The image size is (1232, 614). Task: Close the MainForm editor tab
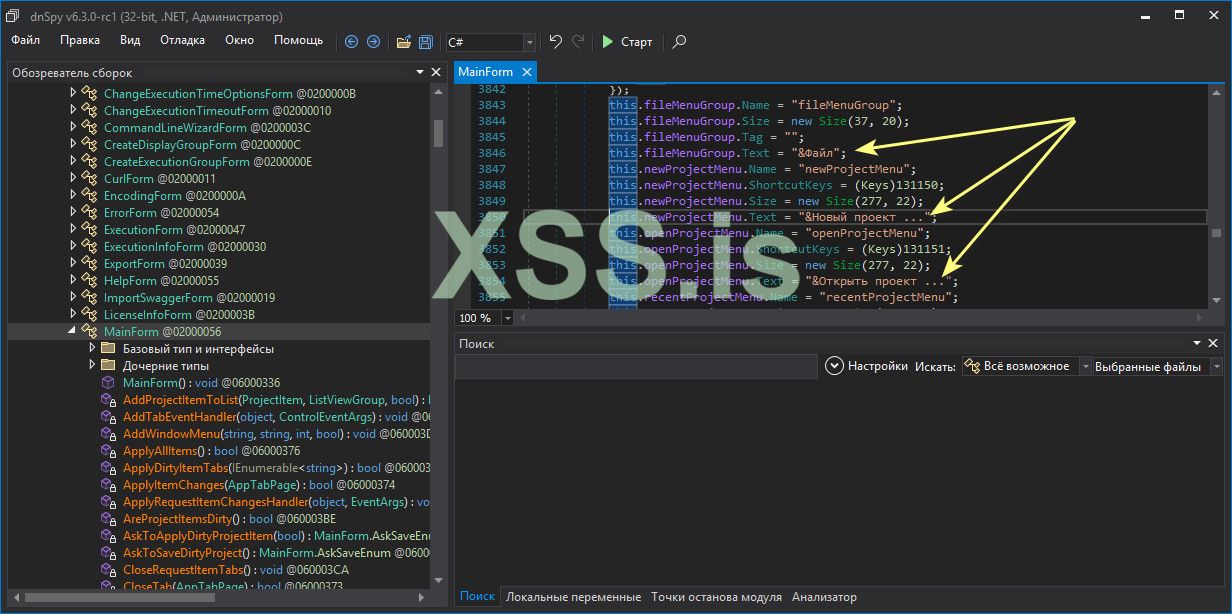(x=526, y=72)
